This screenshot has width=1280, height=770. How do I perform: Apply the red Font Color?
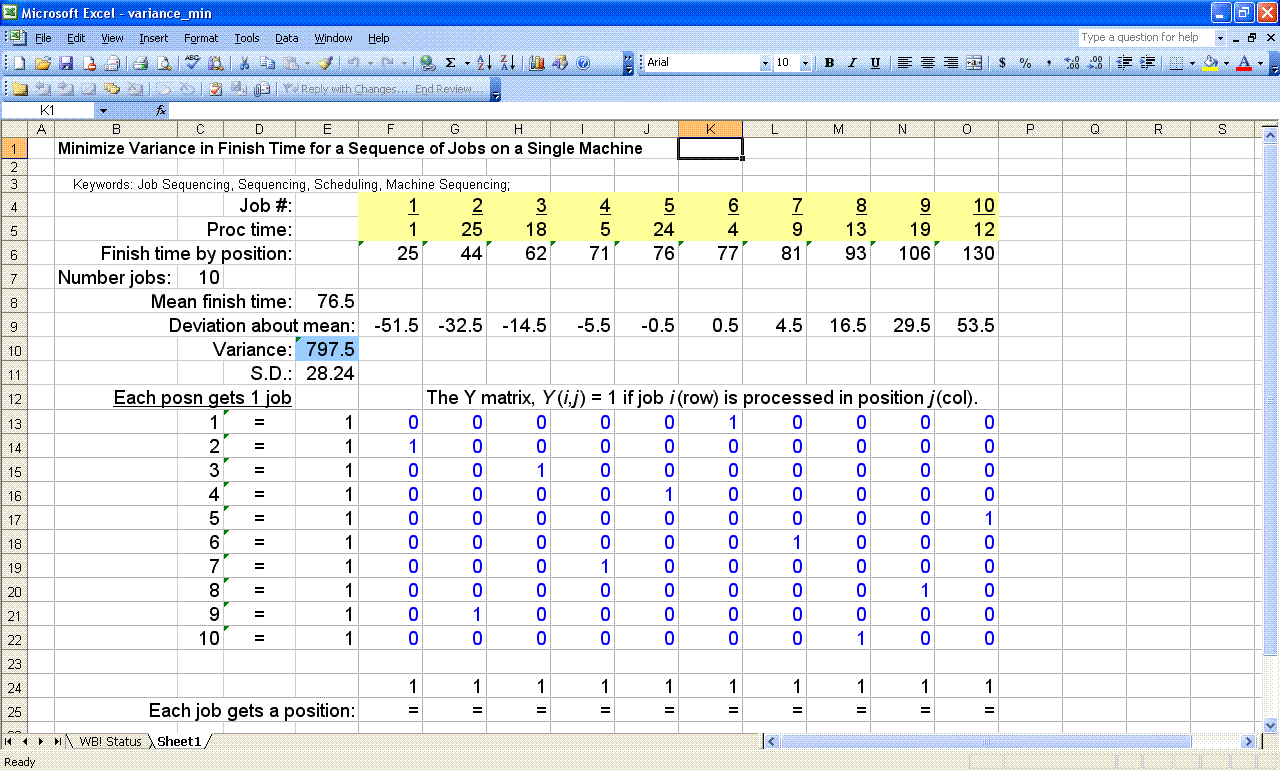1244,63
